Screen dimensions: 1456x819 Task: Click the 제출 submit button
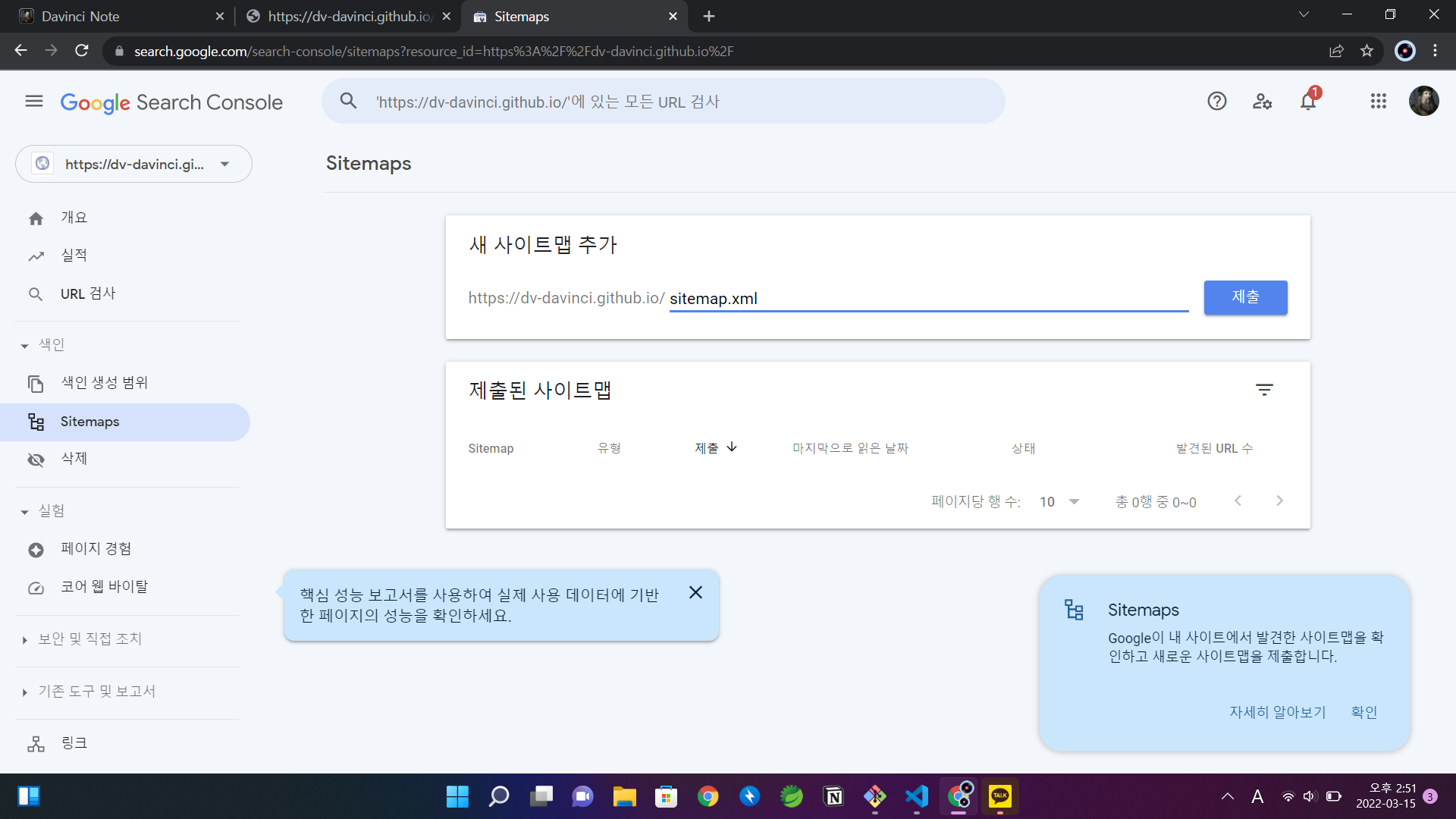(1245, 297)
